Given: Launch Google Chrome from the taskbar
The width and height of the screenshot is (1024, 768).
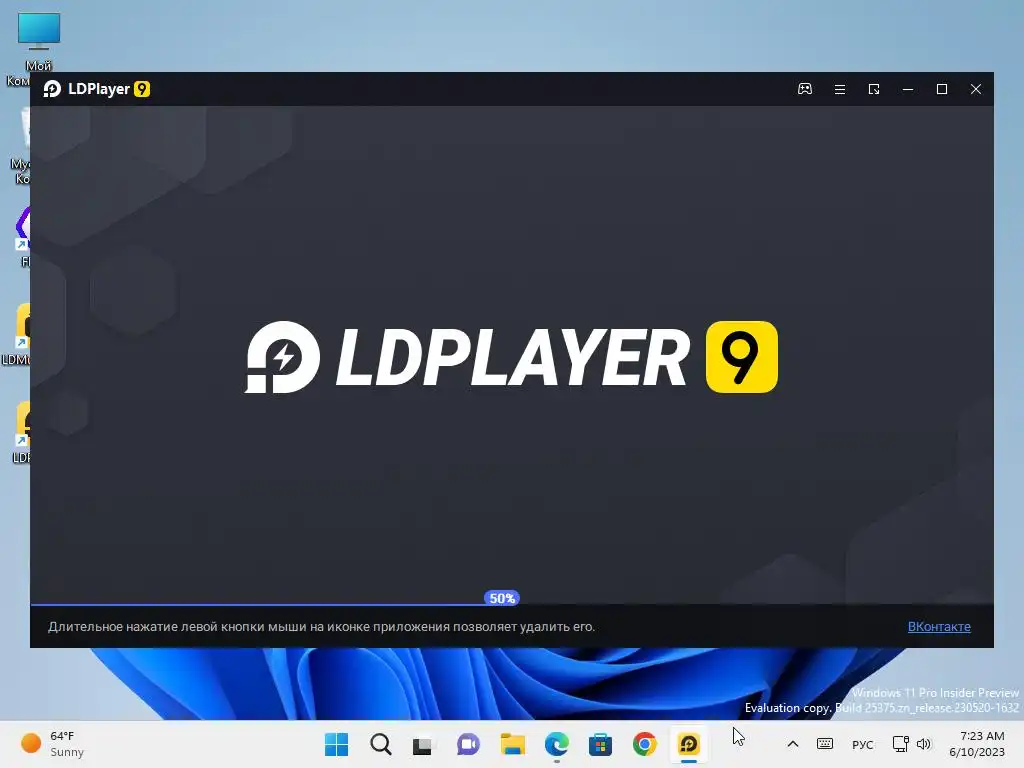Looking at the screenshot, I should (644, 744).
